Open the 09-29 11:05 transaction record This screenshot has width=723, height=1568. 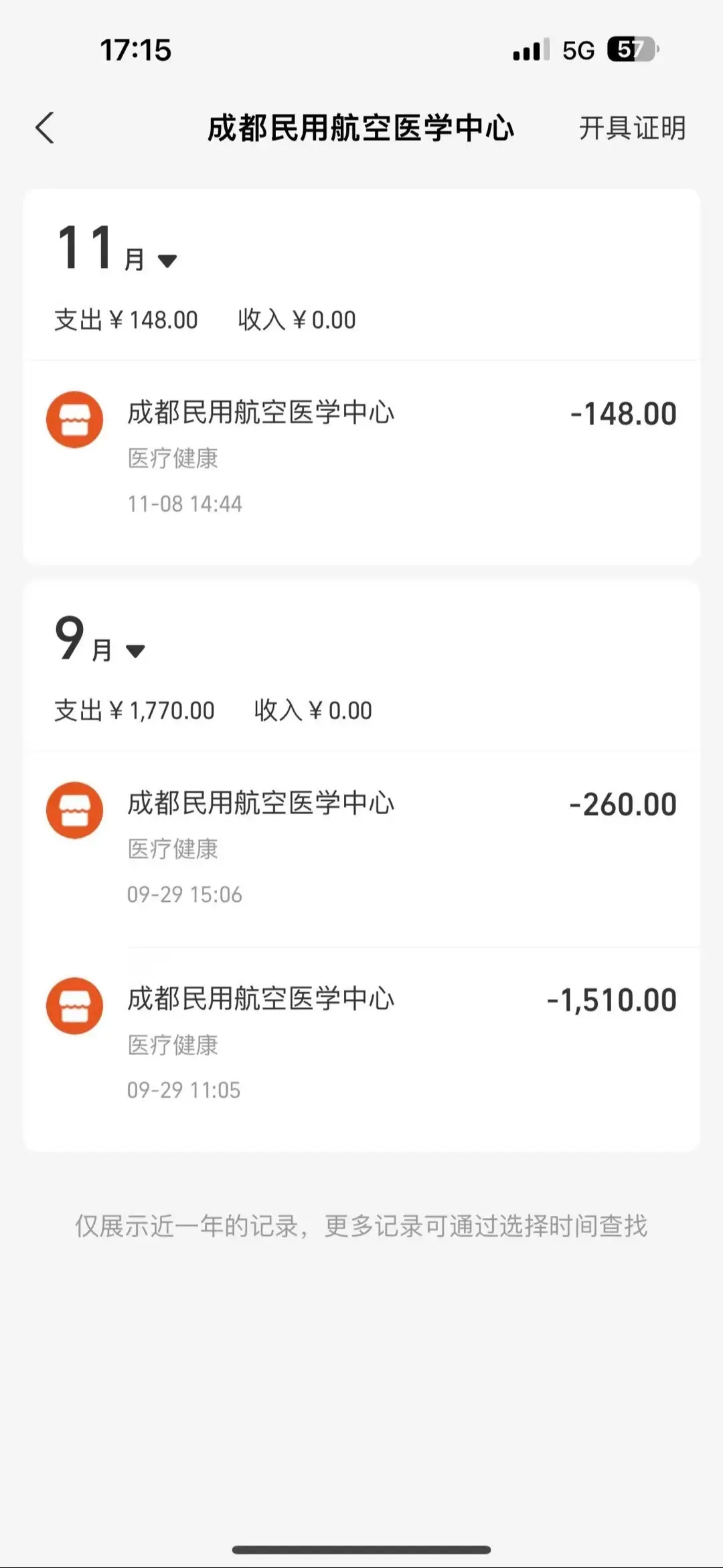pos(361,1044)
